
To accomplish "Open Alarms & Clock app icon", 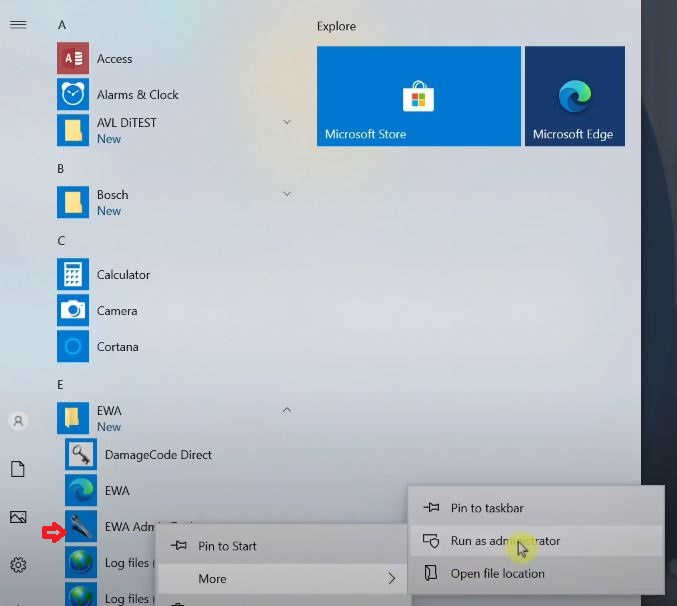I will (73, 94).
